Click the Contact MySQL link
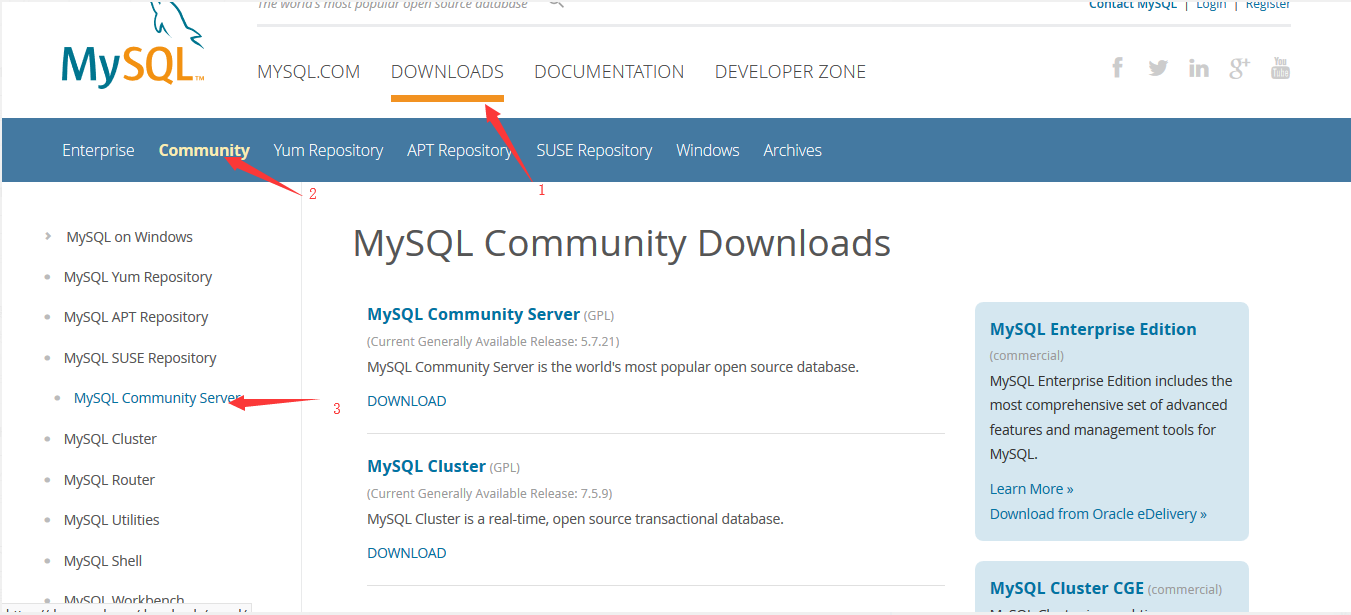The width and height of the screenshot is (1351, 615). pyautogui.click(x=1133, y=5)
